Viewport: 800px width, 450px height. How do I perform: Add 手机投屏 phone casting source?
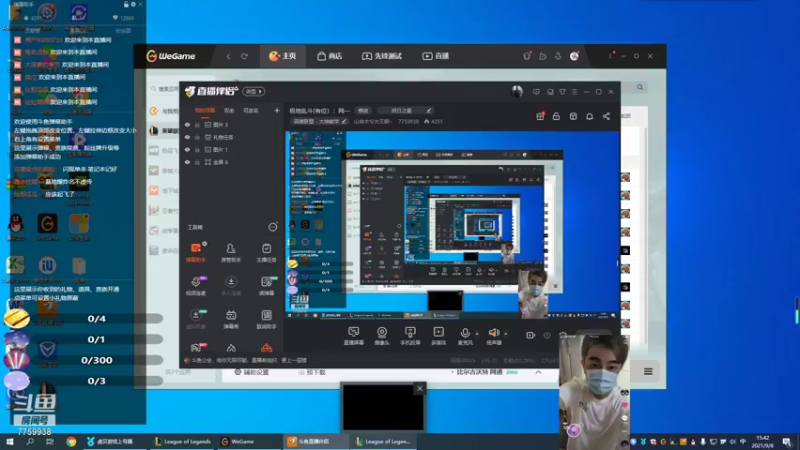tap(410, 336)
